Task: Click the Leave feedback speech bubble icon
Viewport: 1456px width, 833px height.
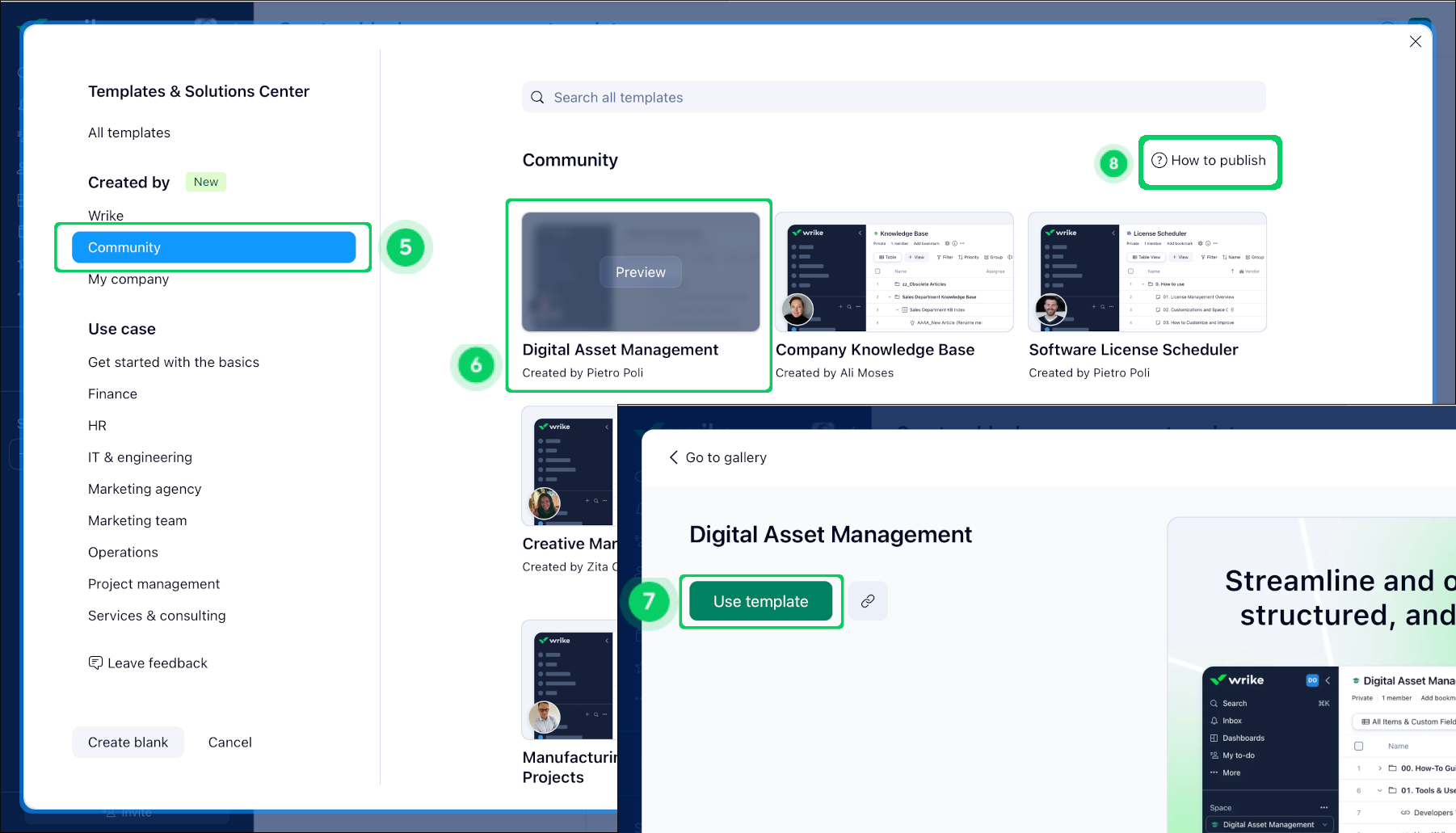Action: [x=95, y=663]
